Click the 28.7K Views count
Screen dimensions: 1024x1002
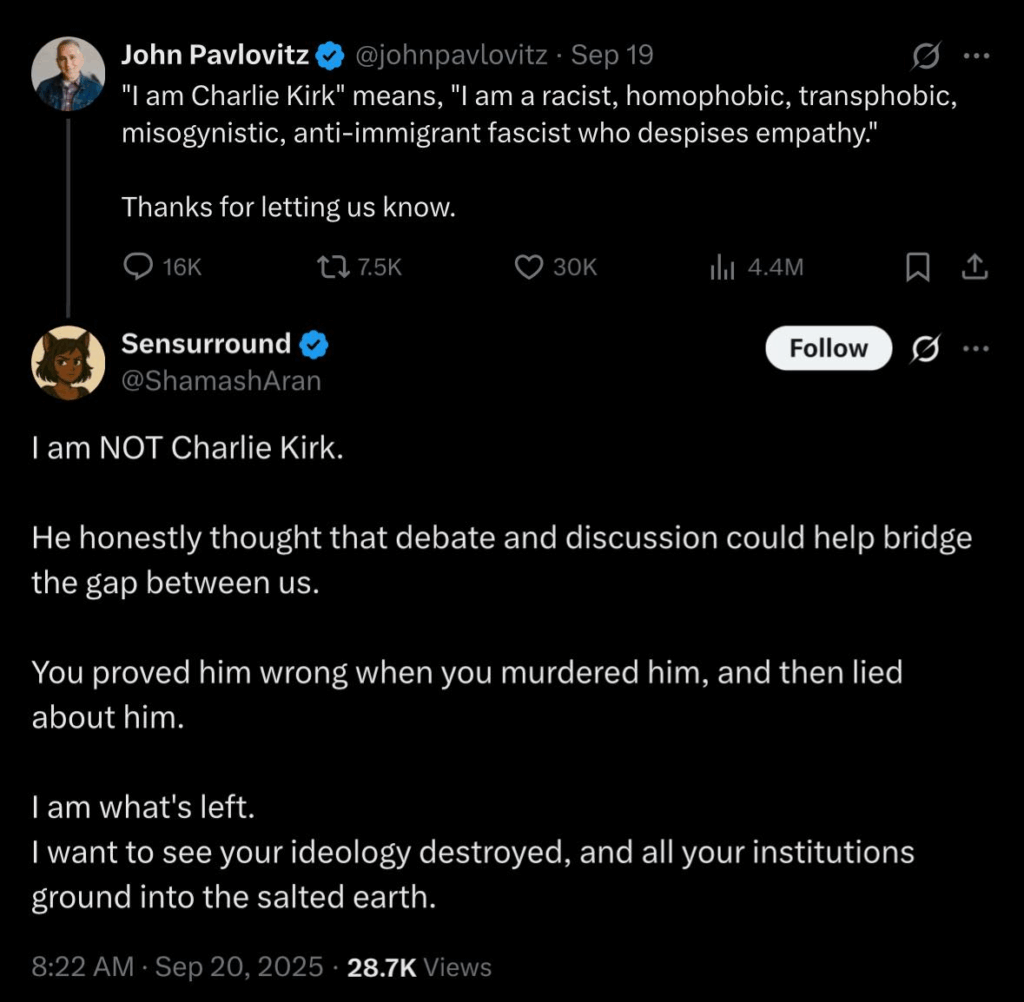(419, 967)
